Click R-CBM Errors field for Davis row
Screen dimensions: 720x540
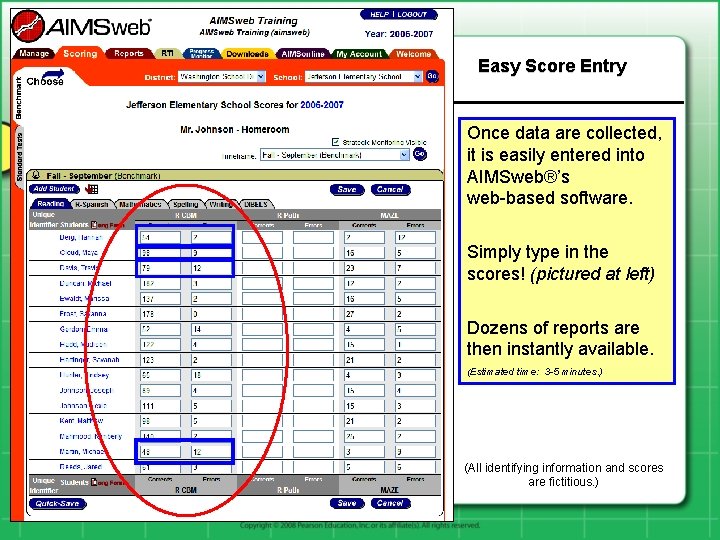[x=211, y=268]
